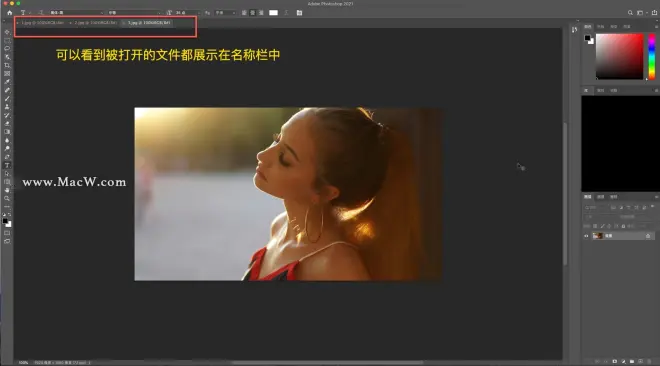Open the font size dropdown
660x366 pixels.
[x=187, y=13]
